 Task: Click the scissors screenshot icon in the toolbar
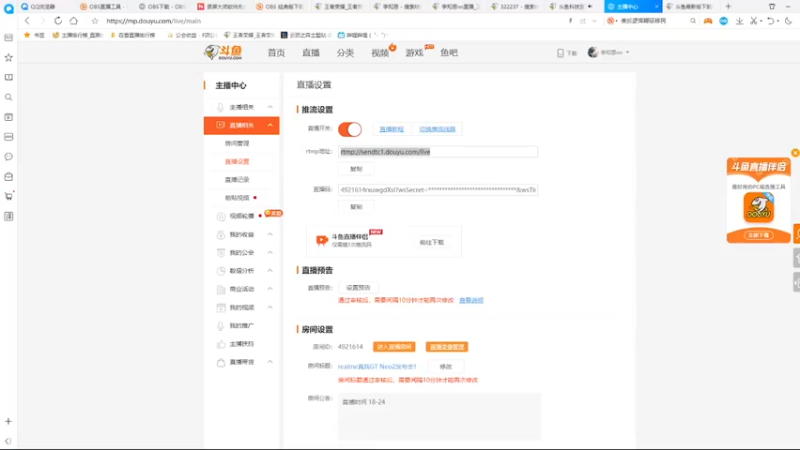754,21
